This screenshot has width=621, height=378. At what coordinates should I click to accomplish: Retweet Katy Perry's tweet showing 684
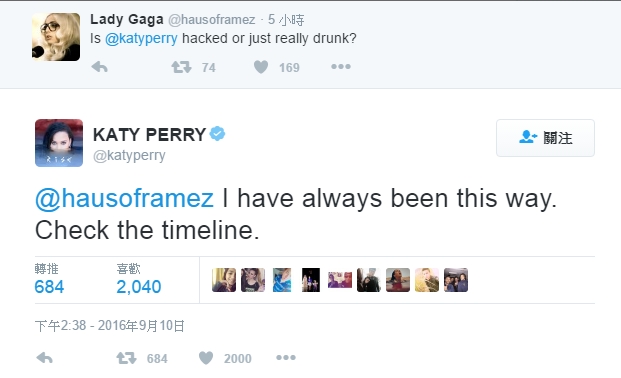tap(126, 358)
